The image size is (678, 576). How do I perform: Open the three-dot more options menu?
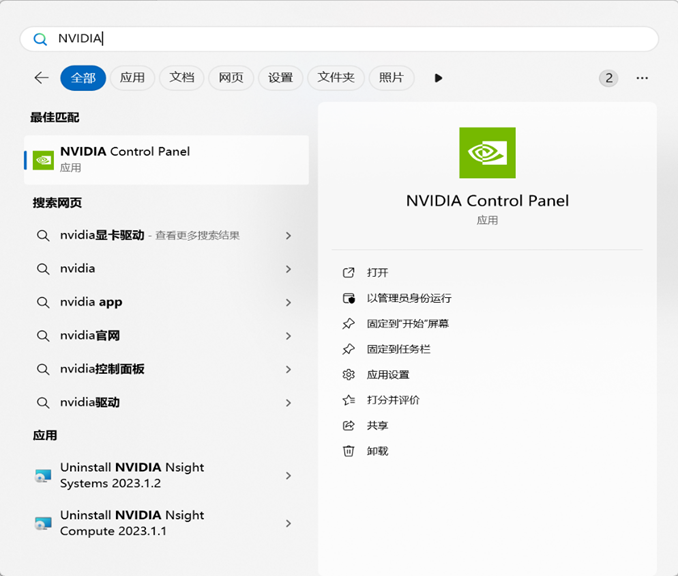tap(642, 78)
